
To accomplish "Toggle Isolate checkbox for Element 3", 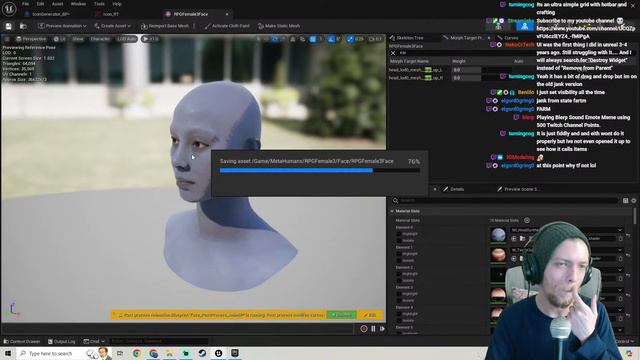I will [399, 300].
